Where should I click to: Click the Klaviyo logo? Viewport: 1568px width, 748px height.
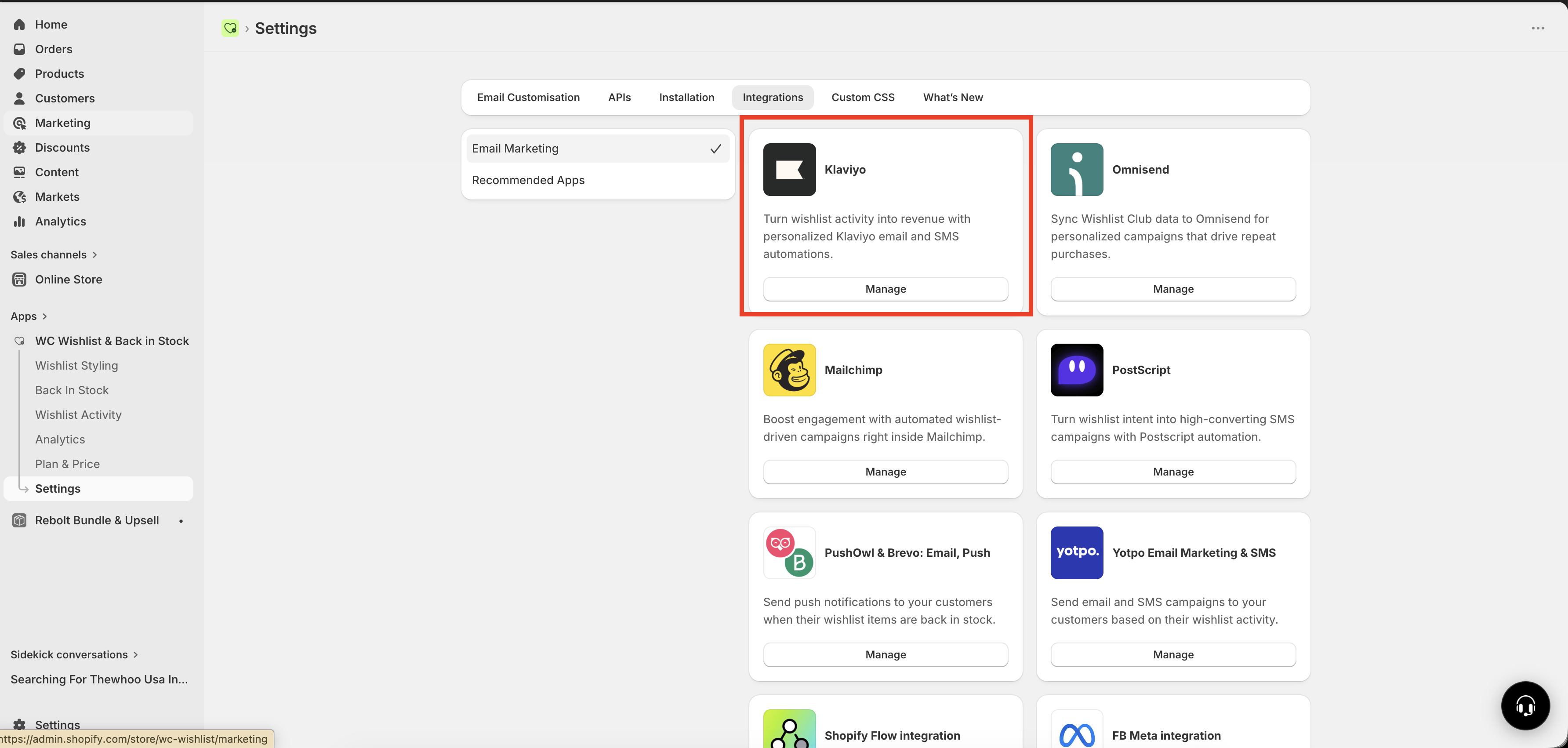click(x=789, y=169)
